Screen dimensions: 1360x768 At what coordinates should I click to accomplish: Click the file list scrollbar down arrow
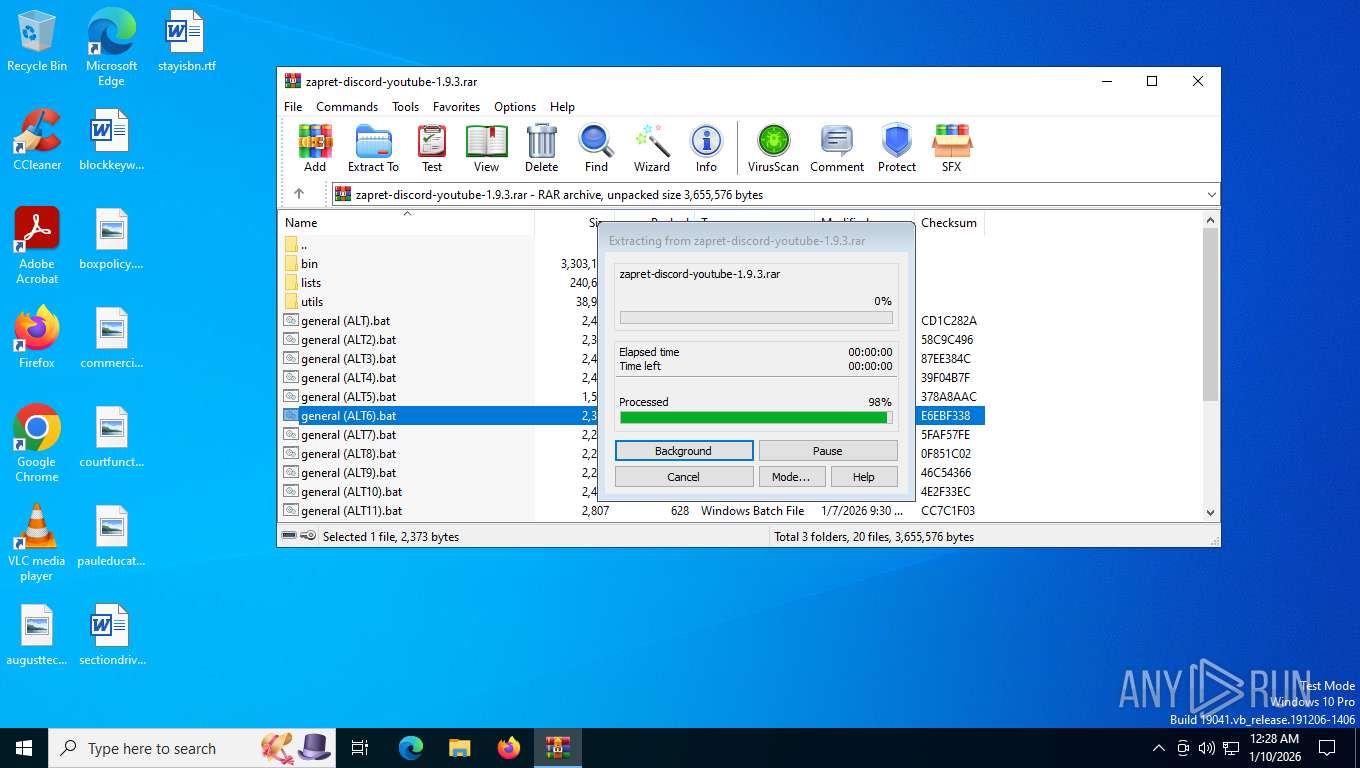1210,512
